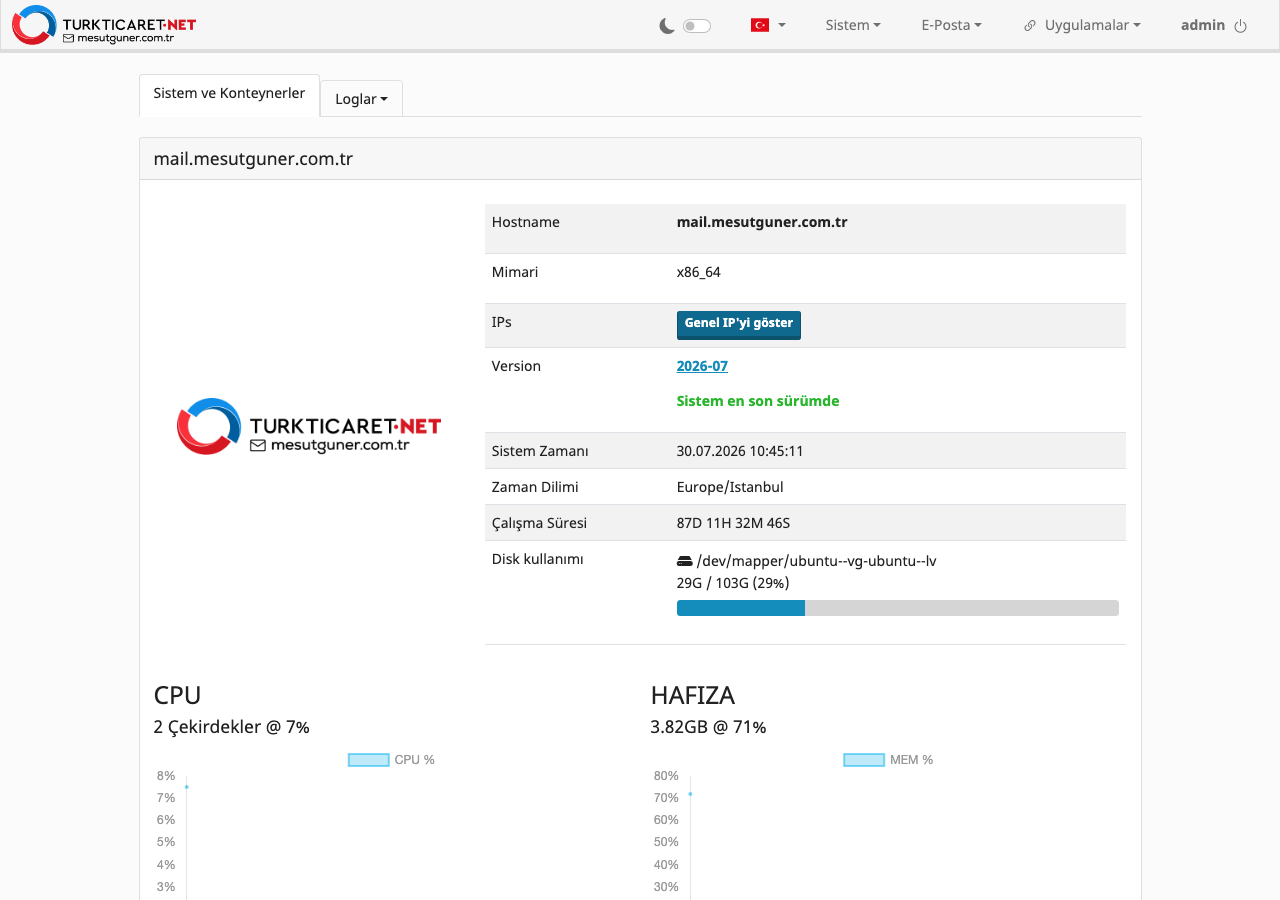1280x900 pixels.
Task: Click the moon dark mode icon
Action: pyautogui.click(x=667, y=26)
